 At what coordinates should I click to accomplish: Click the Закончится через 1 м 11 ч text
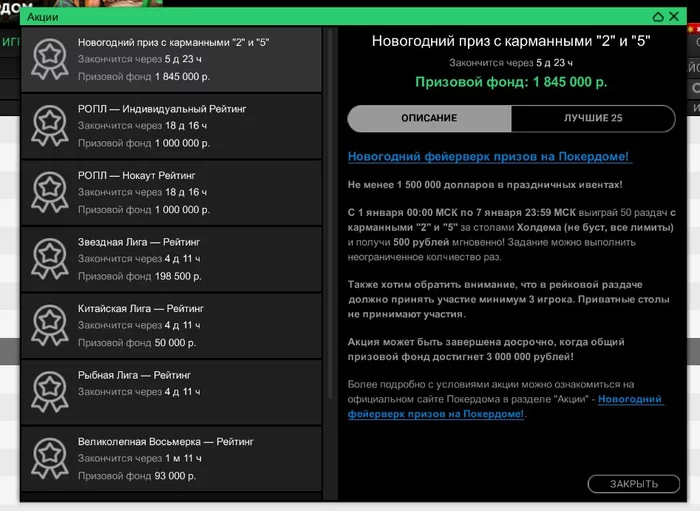(140, 458)
